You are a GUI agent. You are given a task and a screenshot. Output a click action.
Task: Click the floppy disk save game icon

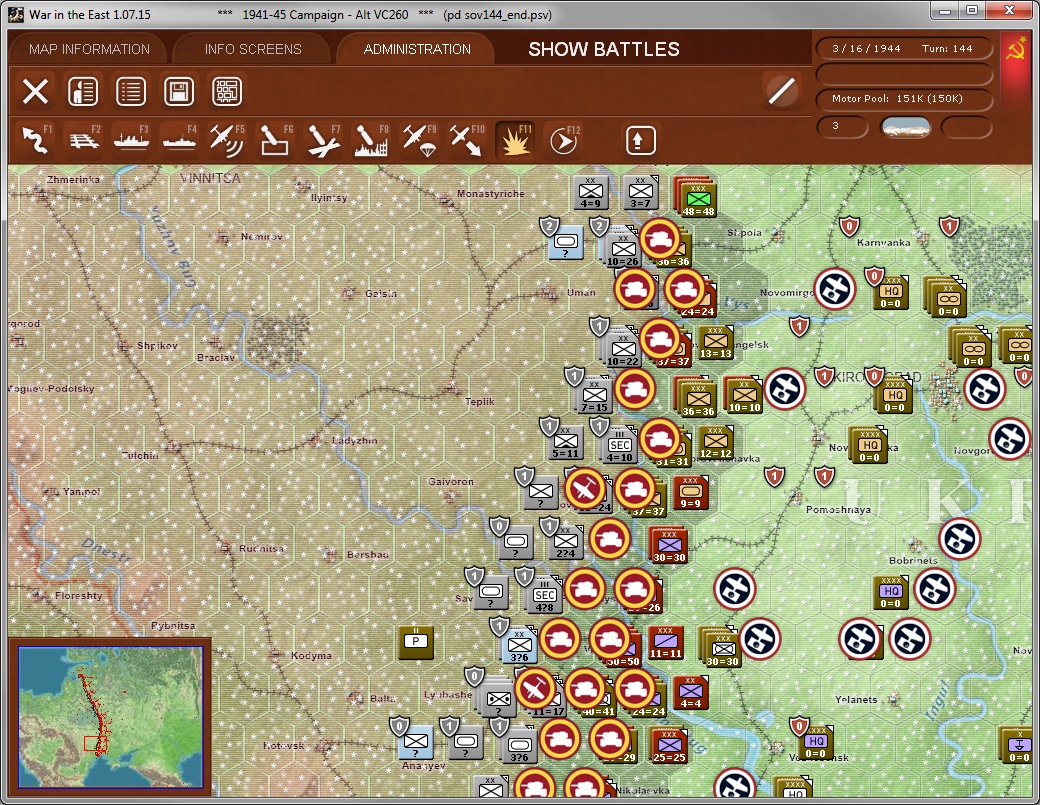pos(178,92)
